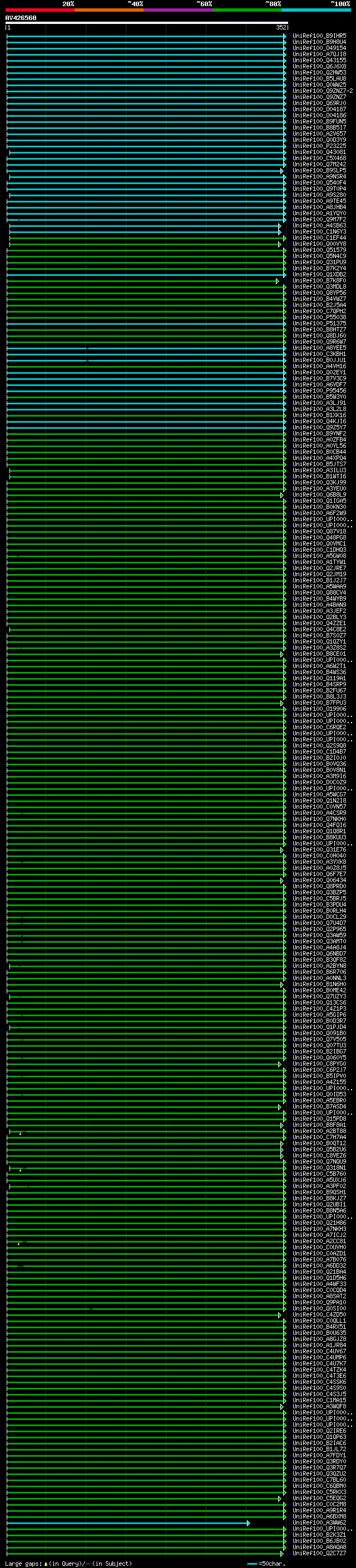
Task: Click the green alignment bar for UniRef100_Q51579
Action: tap(146, 250)
